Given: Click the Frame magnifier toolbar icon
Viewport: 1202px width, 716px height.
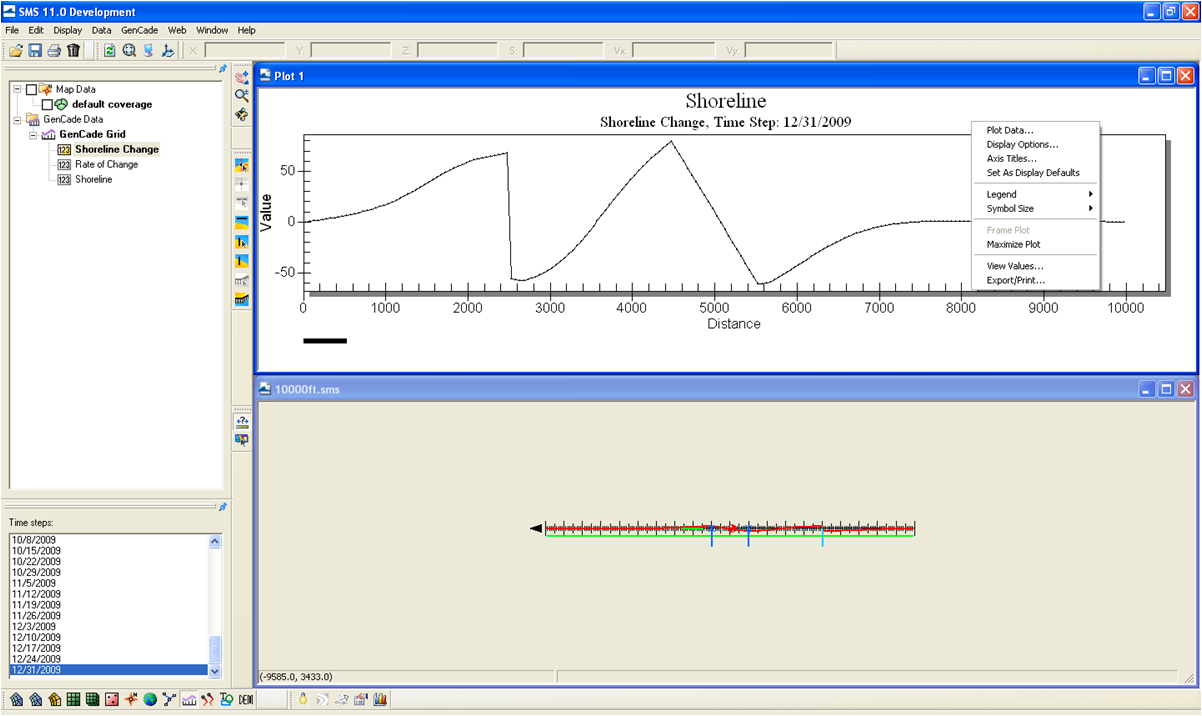Looking at the screenshot, I should (x=129, y=50).
